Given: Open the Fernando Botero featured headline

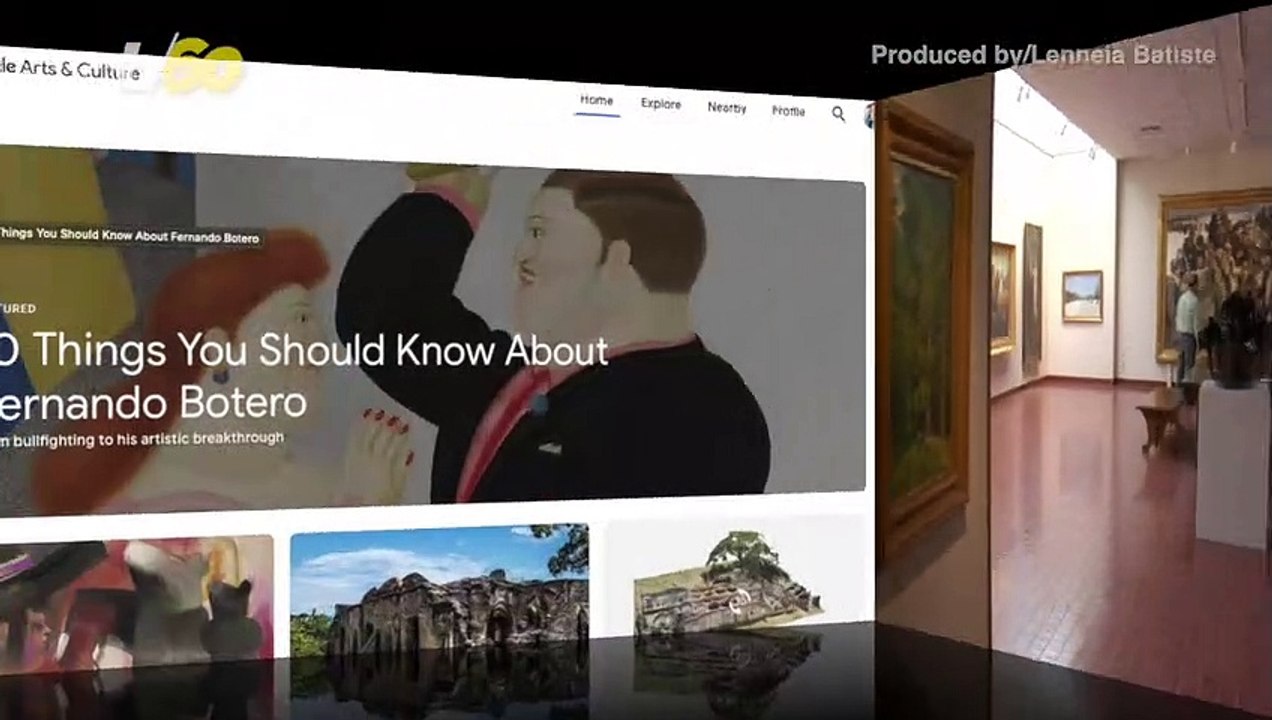Looking at the screenshot, I should click(x=303, y=376).
